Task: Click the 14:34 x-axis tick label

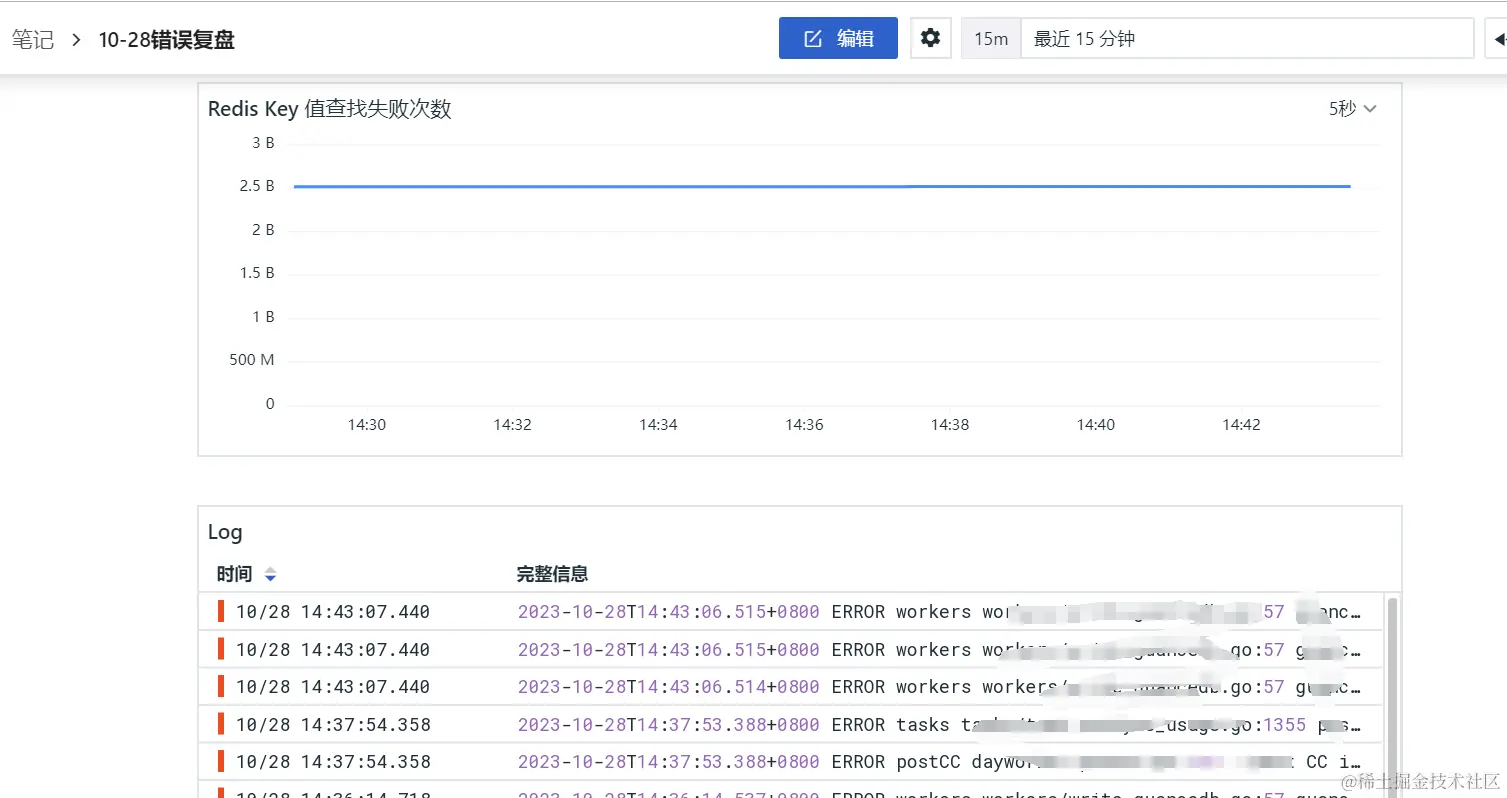Action: coord(658,425)
